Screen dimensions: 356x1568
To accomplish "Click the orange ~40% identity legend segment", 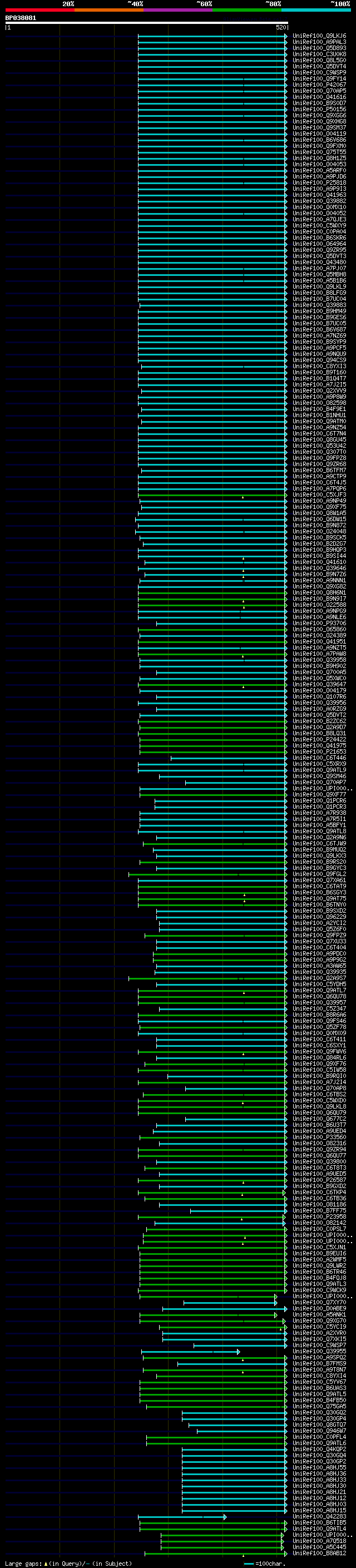I will 110,10.
